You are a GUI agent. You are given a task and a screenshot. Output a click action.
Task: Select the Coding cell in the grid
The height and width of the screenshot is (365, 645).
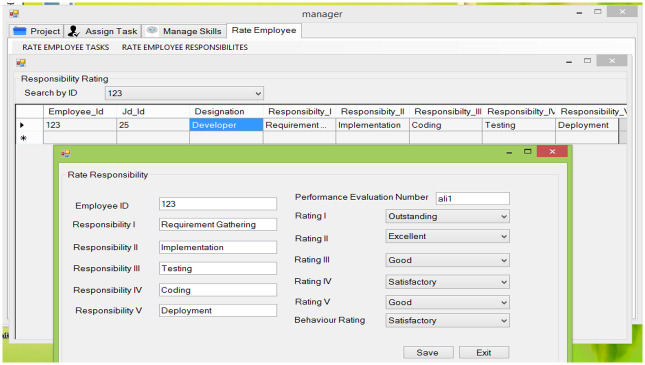pos(446,125)
